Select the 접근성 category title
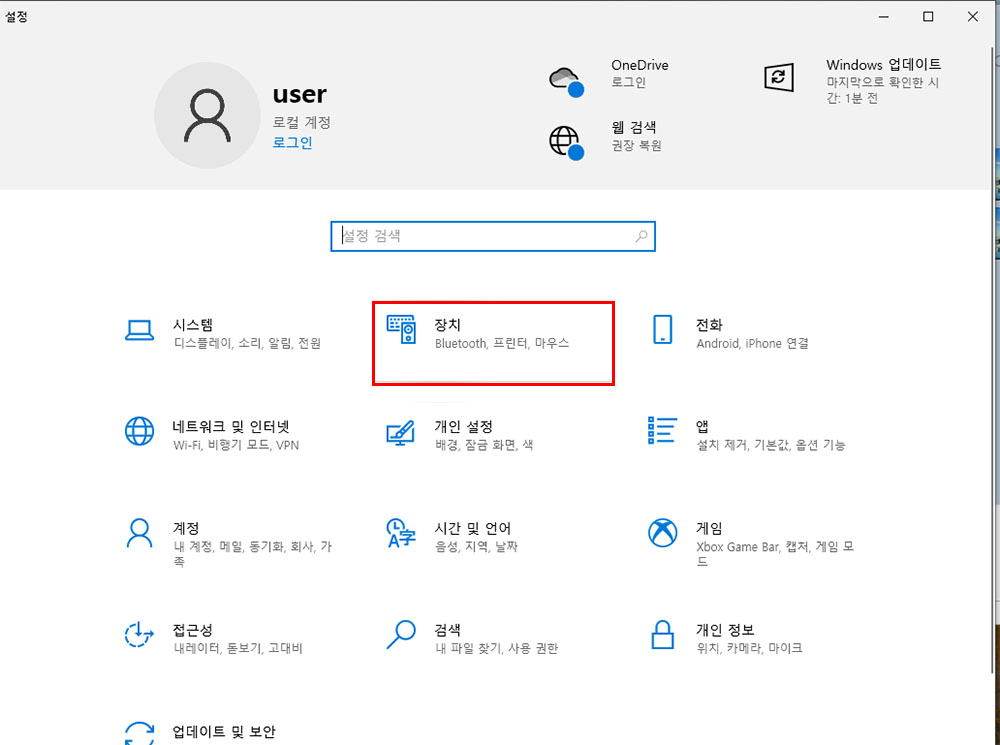1000x745 pixels. point(193,630)
